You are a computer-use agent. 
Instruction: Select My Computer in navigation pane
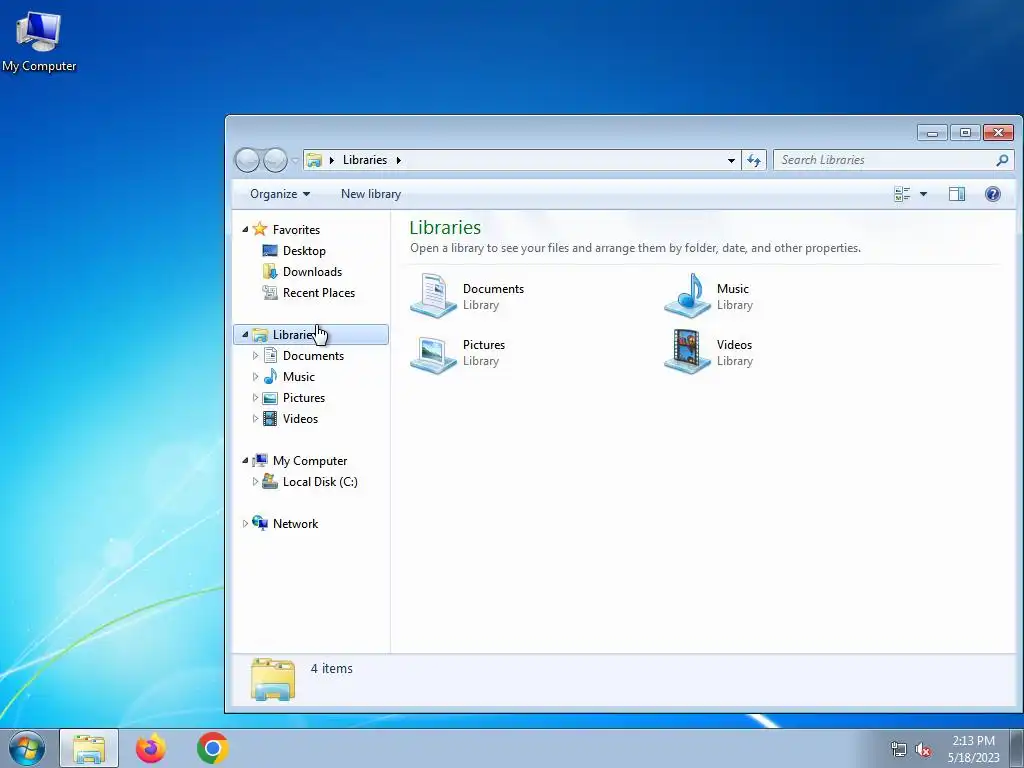pyautogui.click(x=310, y=460)
